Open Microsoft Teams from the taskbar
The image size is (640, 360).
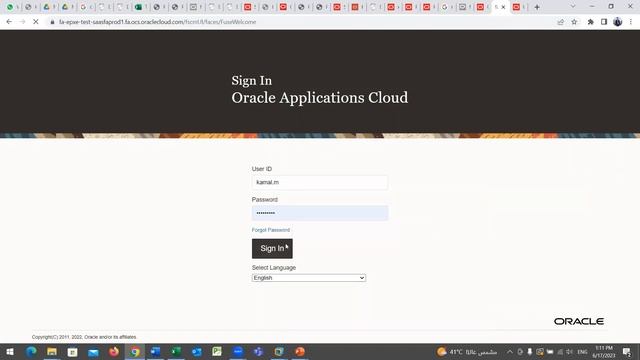[258, 352]
